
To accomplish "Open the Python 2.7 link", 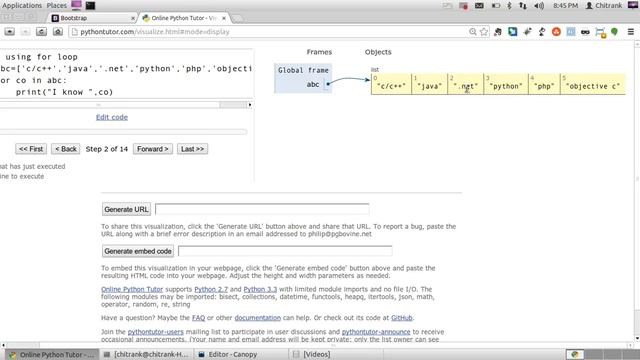I will (x=211, y=289).
